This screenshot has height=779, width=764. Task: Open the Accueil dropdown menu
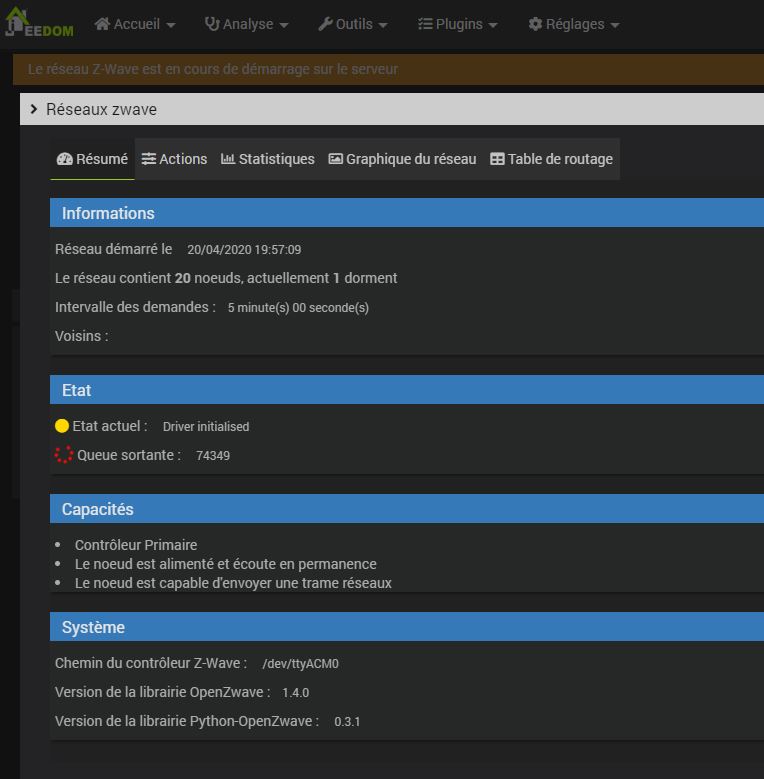click(x=135, y=24)
